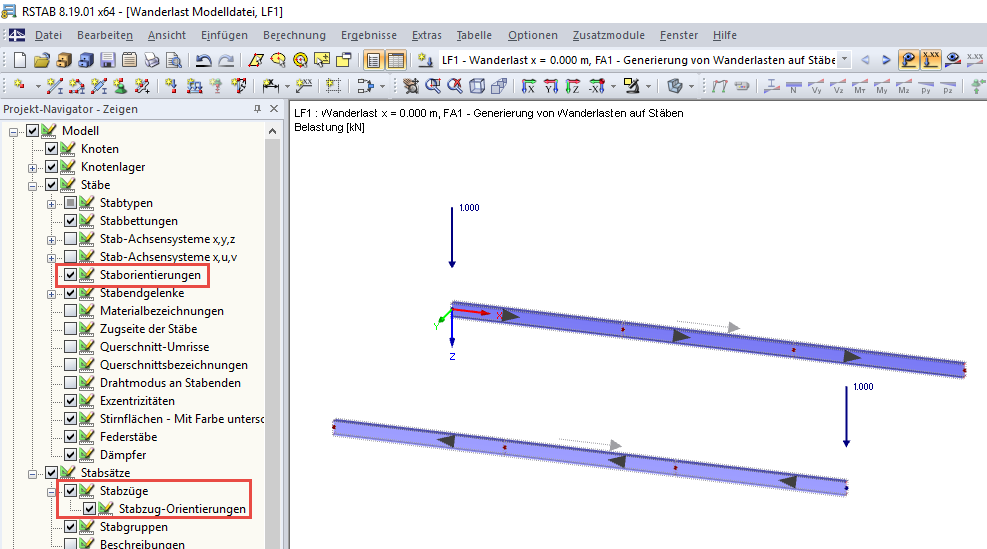The image size is (987, 549).
Task: Expand the Stabtypen tree node
Action: tap(52, 204)
